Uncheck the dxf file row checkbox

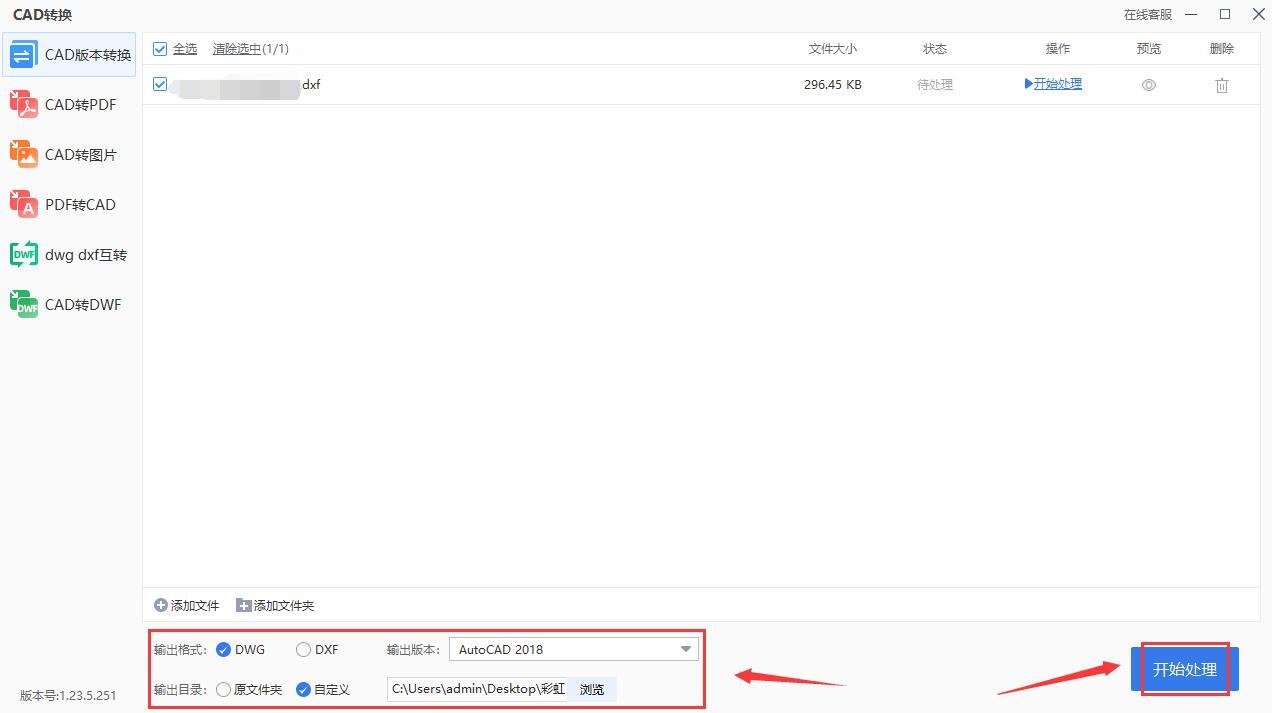[x=160, y=85]
